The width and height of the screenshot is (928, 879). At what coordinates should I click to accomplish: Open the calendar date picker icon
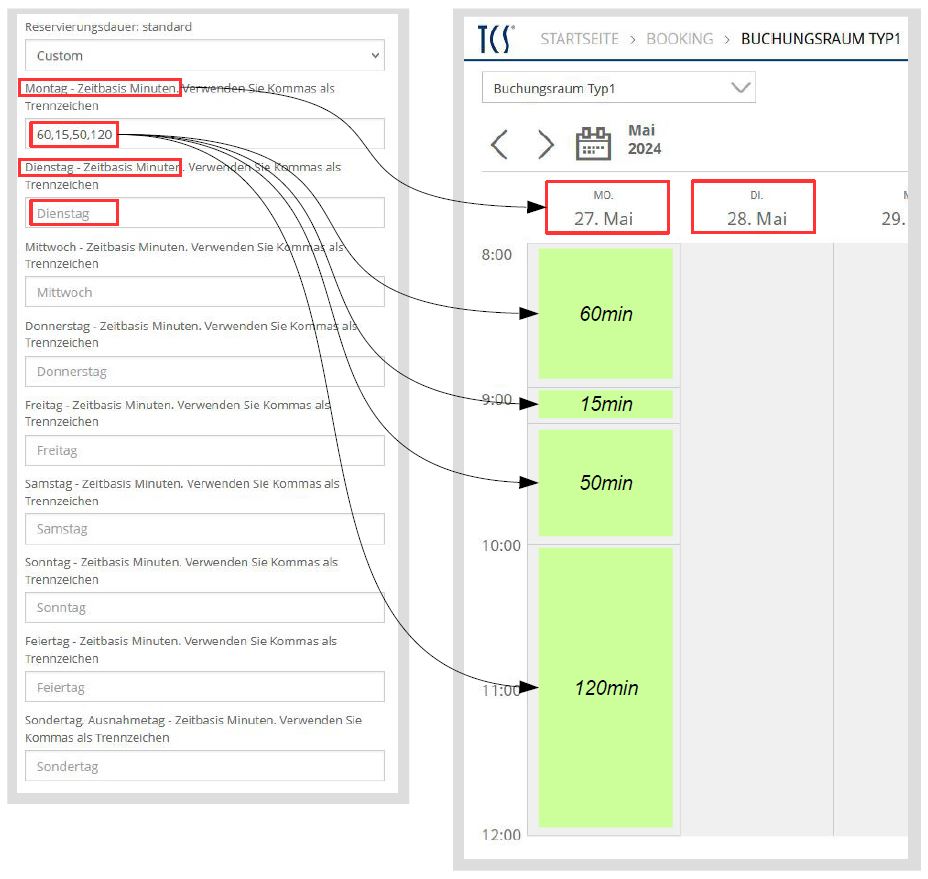[593, 144]
